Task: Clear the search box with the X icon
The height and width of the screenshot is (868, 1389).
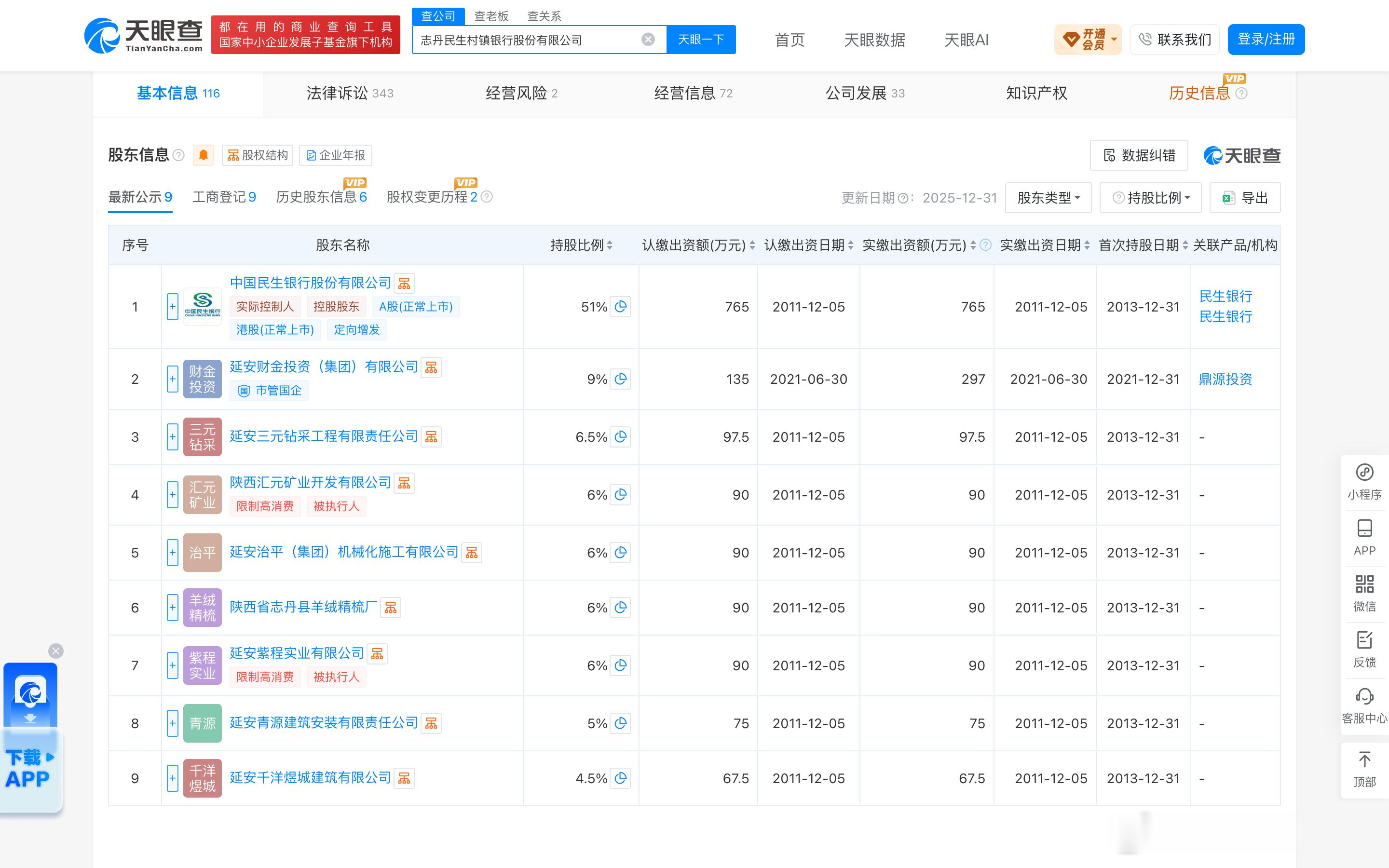Action: pos(648,39)
